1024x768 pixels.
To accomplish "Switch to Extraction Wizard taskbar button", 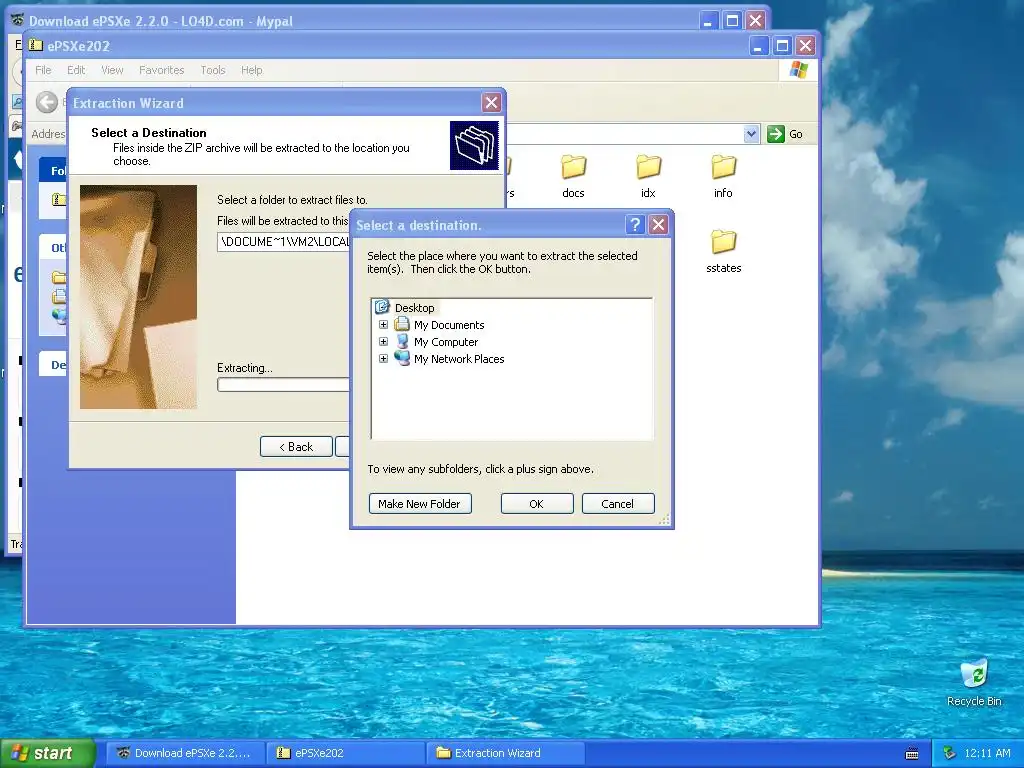I will pos(505,753).
